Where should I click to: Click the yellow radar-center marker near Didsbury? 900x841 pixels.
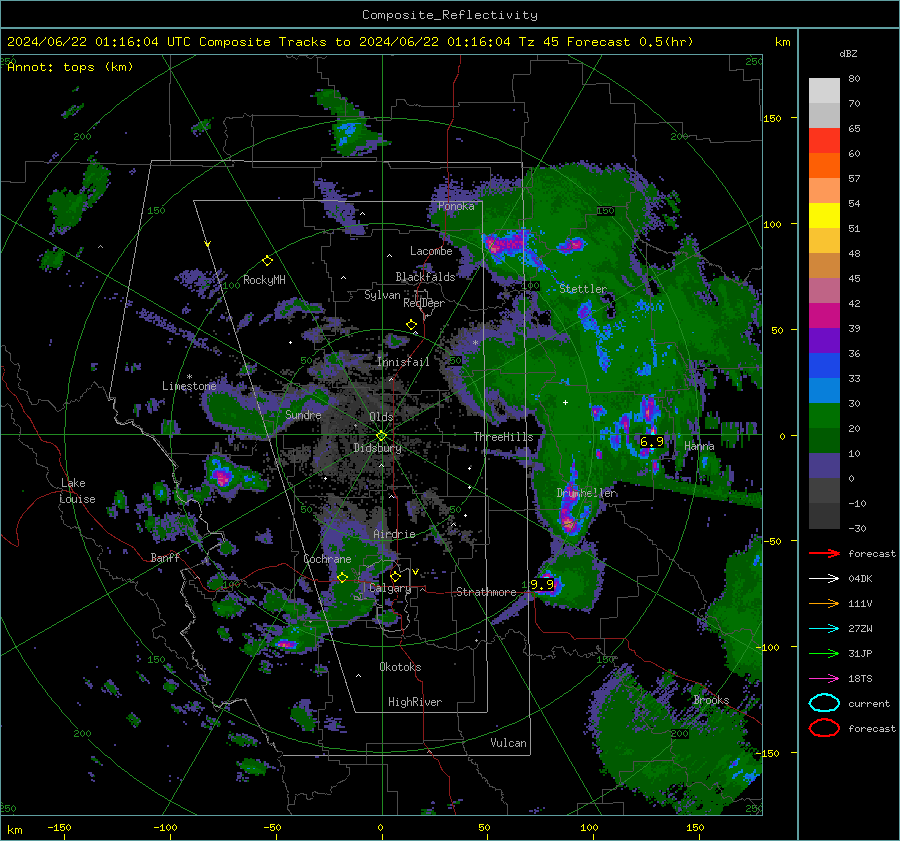point(381,436)
